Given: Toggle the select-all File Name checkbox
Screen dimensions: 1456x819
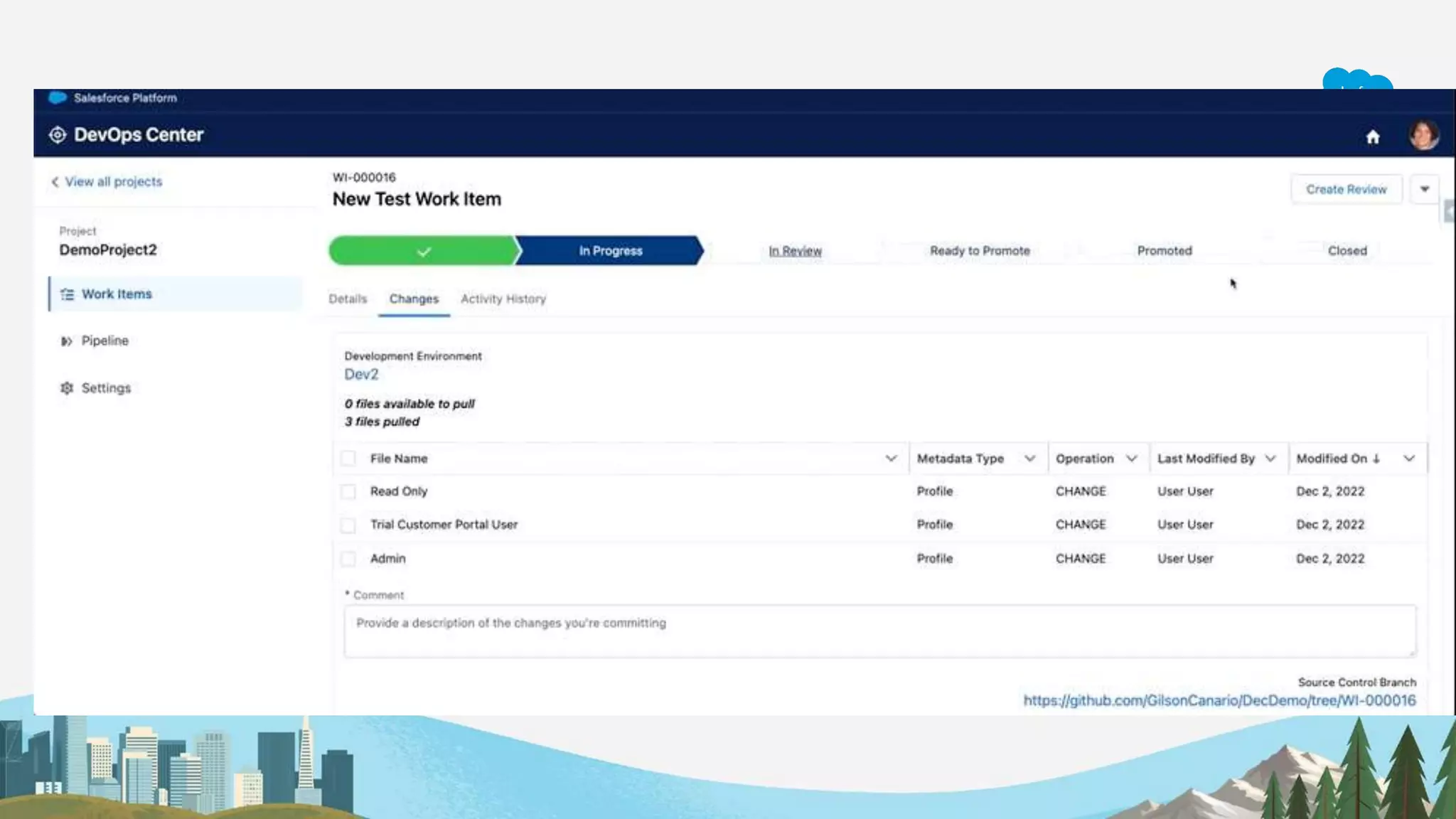Looking at the screenshot, I should [348, 459].
